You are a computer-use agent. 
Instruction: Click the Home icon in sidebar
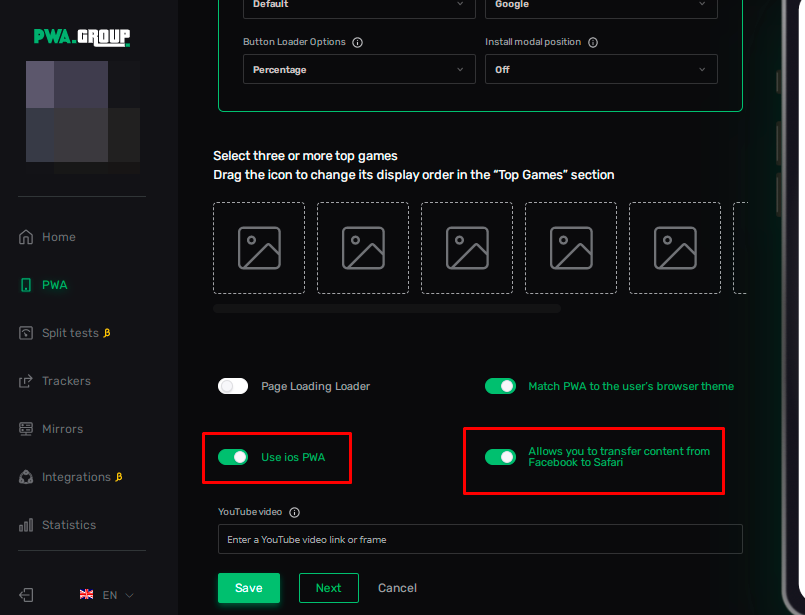pyautogui.click(x=26, y=237)
